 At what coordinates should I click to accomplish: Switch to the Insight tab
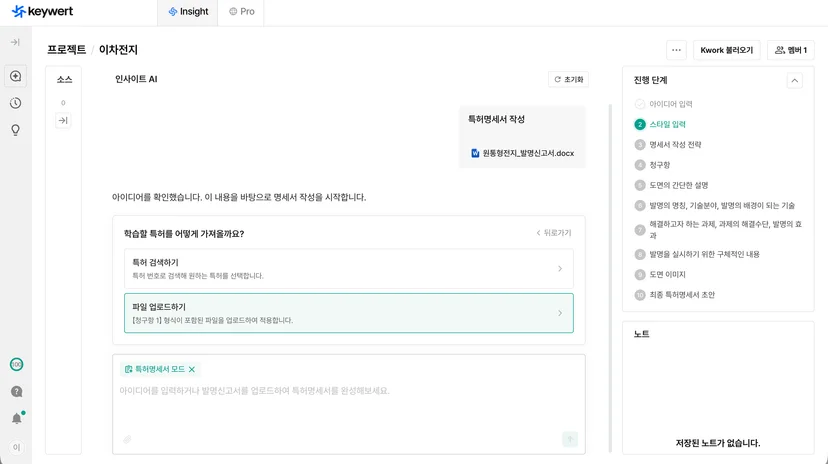coord(188,12)
